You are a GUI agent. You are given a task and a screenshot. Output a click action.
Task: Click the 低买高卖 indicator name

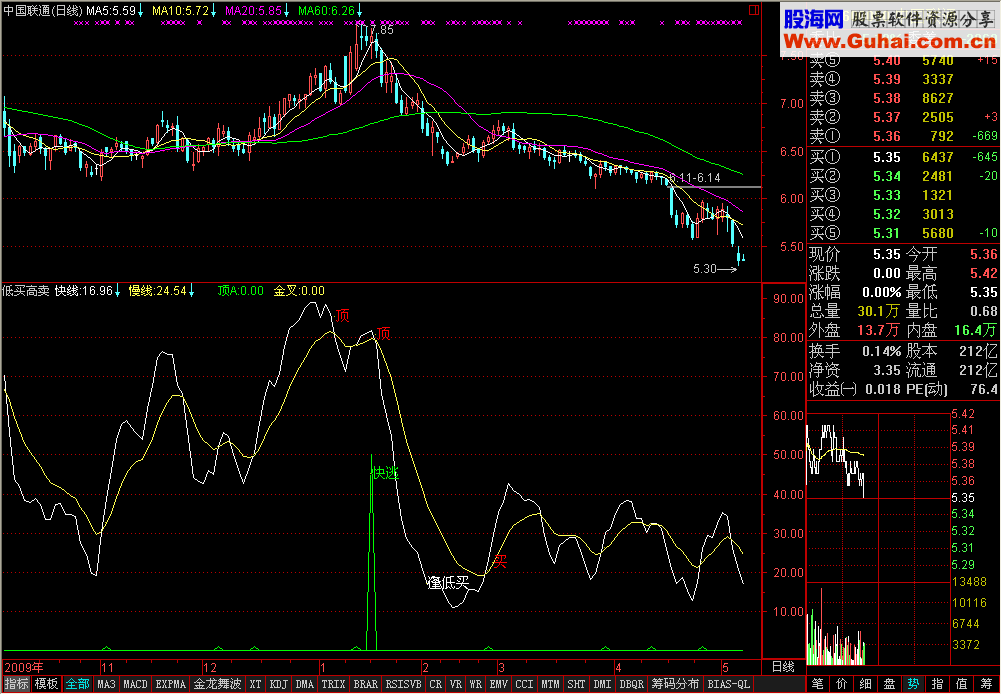tap(26, 291)
